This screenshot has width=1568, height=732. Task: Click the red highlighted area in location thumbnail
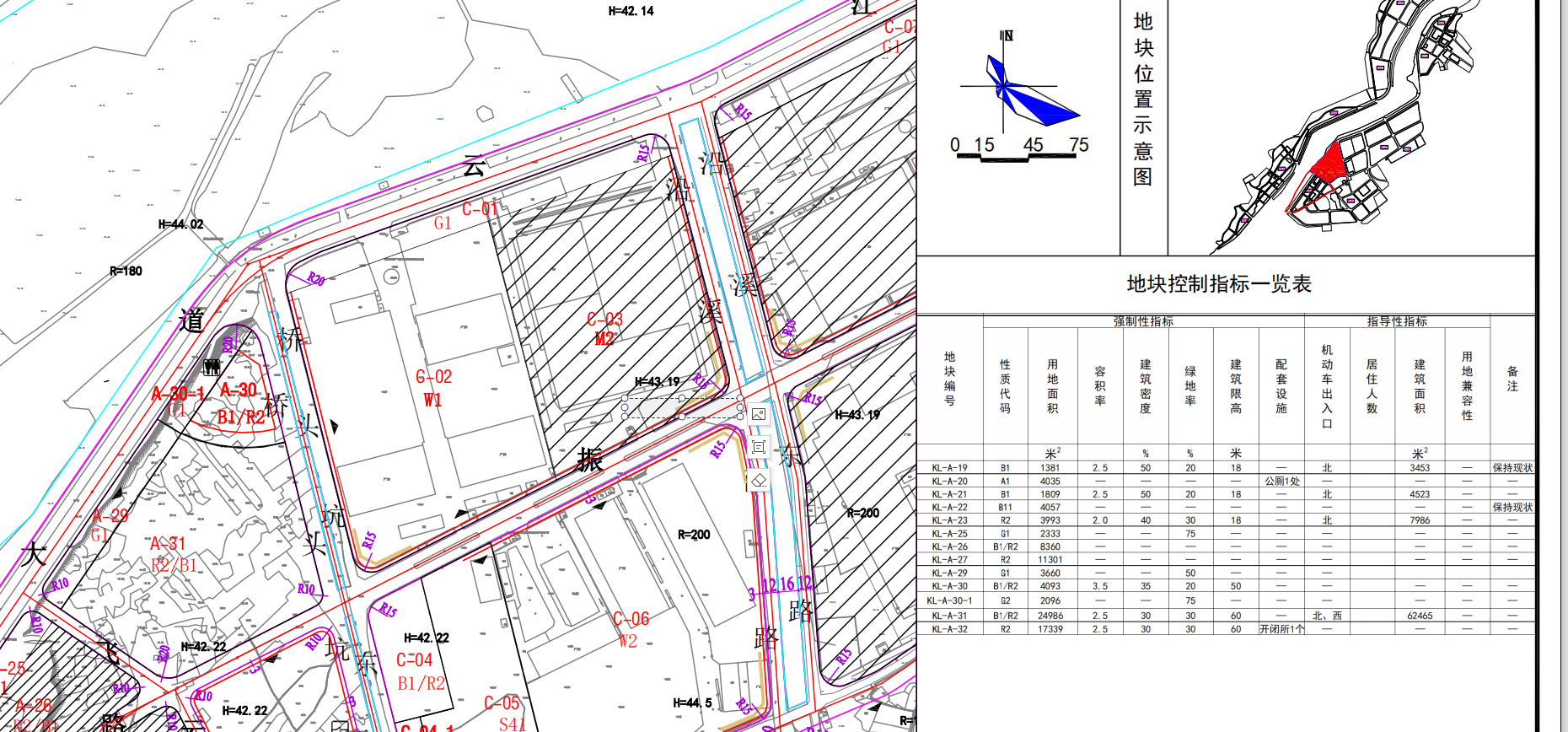point(1328,164)
